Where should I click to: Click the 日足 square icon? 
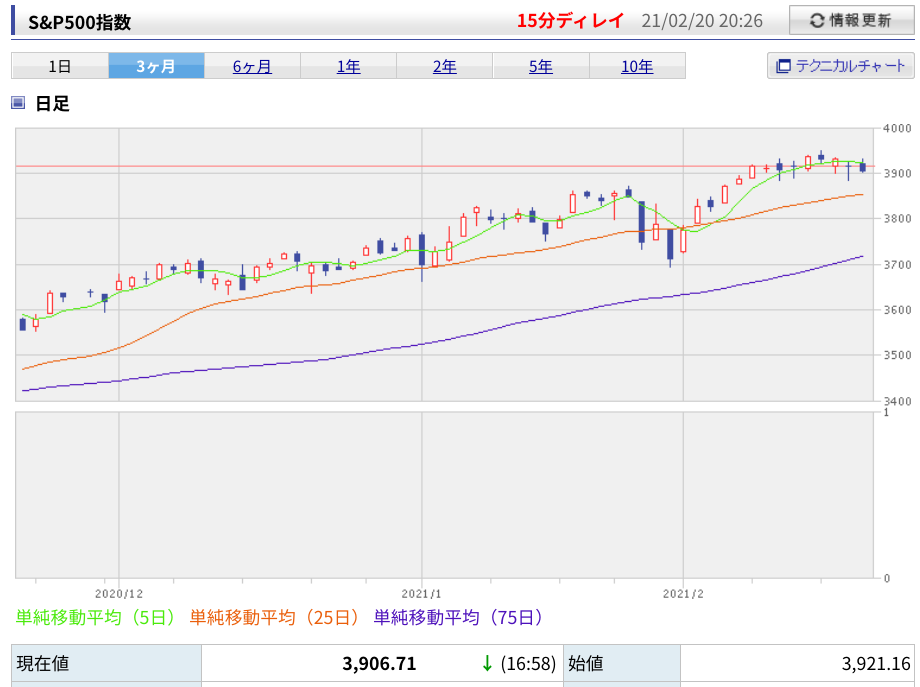pyautogui.click(x=18, y=103)
